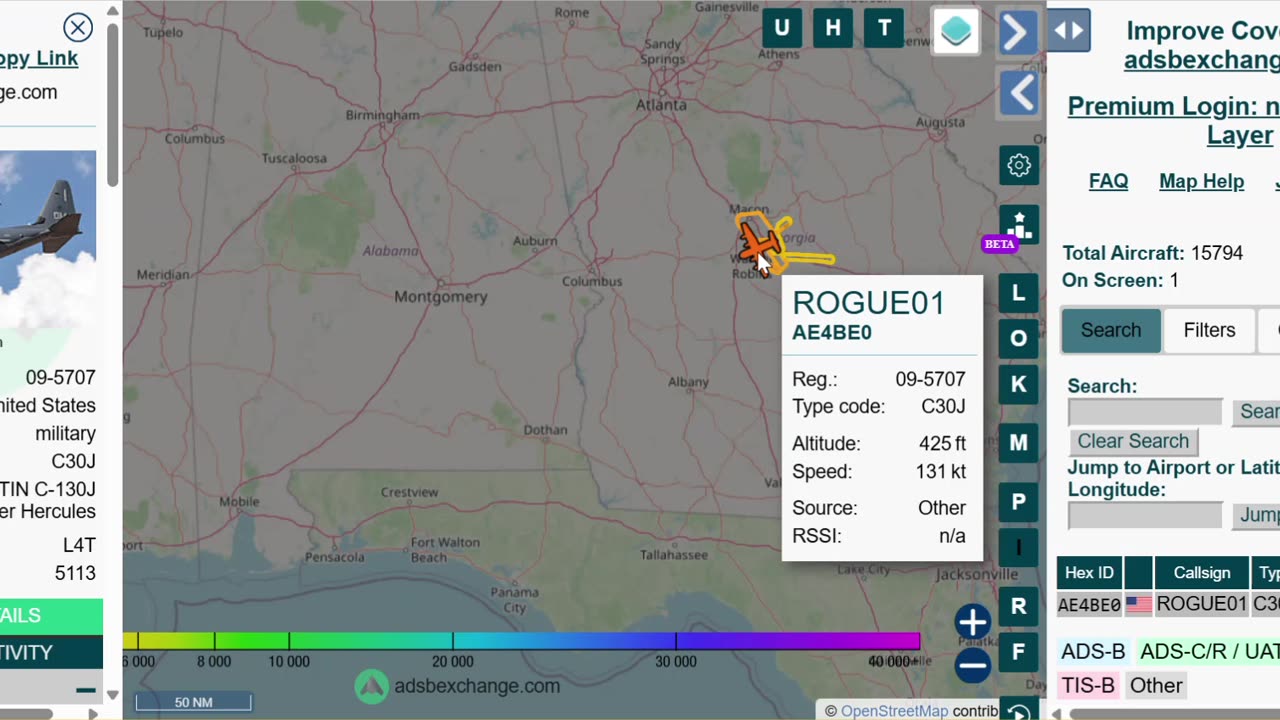
Task: Open the adsbexchange improve coverage link
Action: [x=1201, y=60]
